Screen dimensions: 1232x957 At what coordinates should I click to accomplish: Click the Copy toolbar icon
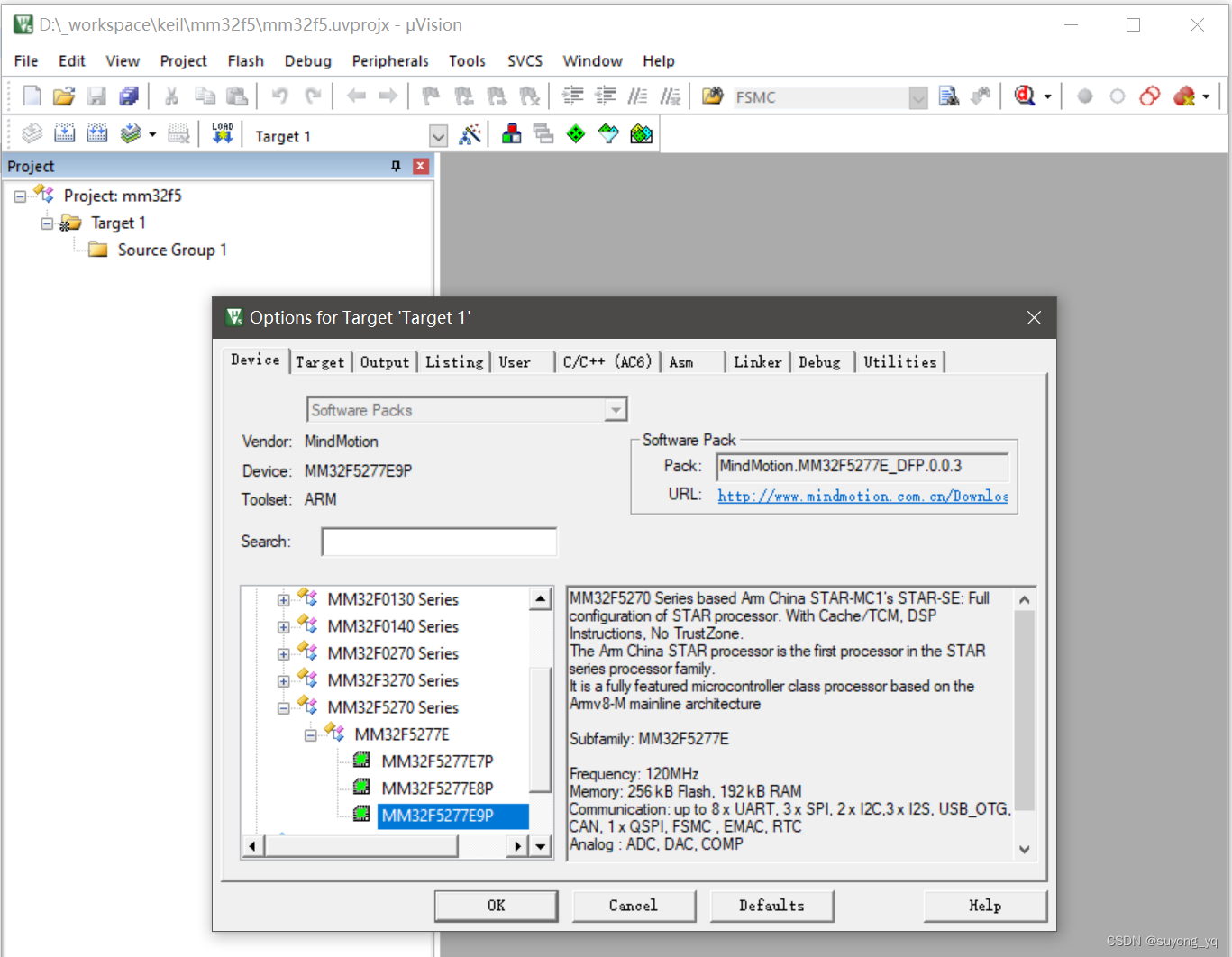point(205,96)
